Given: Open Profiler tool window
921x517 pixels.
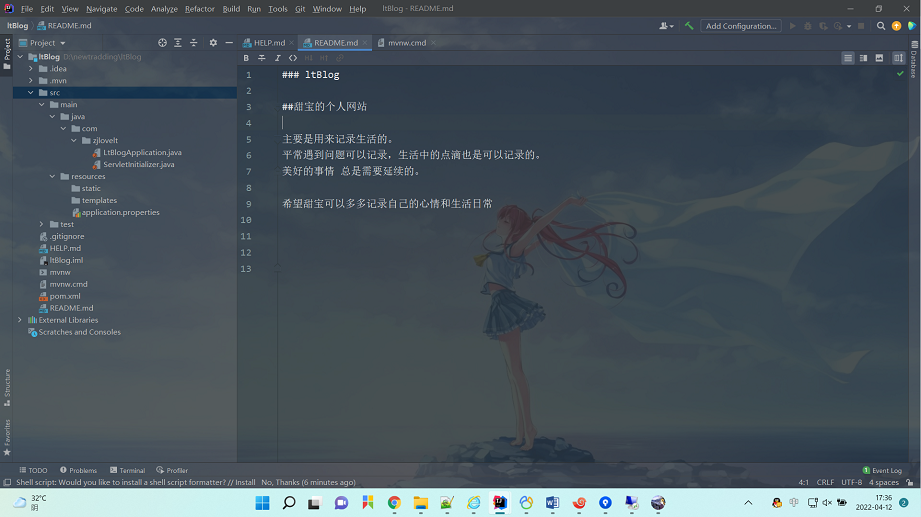Looking at the screenshot, I should pos(172,470).
